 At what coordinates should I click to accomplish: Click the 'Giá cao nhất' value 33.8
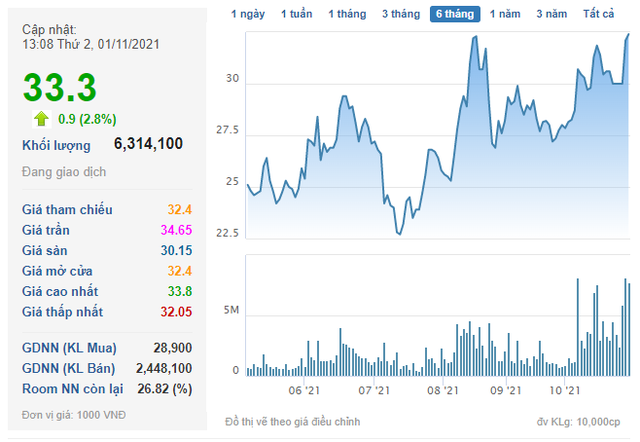click(x=178, y=292)
